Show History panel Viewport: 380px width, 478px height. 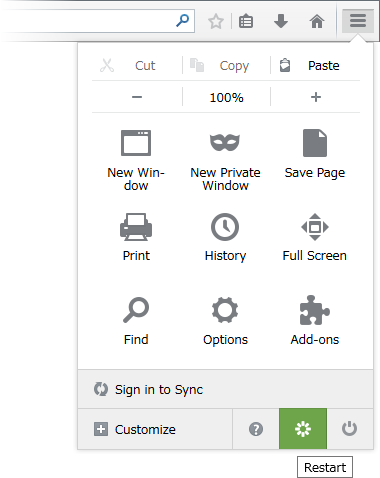coord(225,239)
